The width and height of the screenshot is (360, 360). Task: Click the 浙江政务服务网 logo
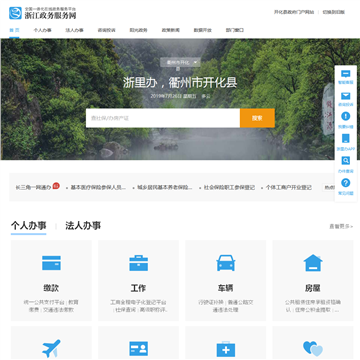42,13
